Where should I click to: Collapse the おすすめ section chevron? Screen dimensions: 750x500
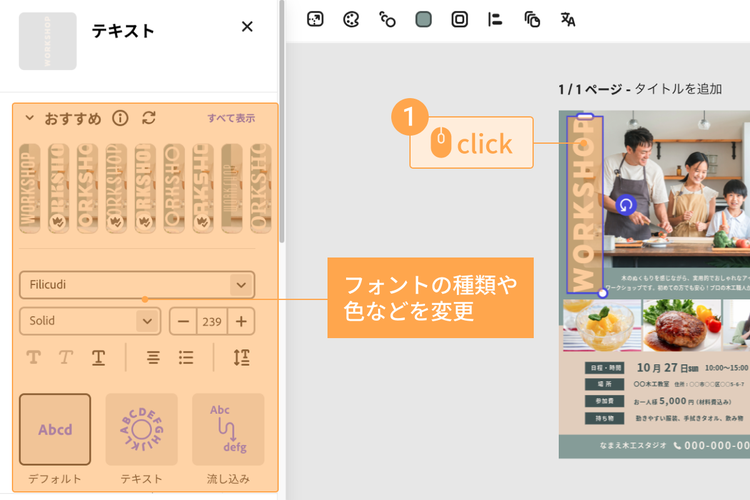coord(30,118)
